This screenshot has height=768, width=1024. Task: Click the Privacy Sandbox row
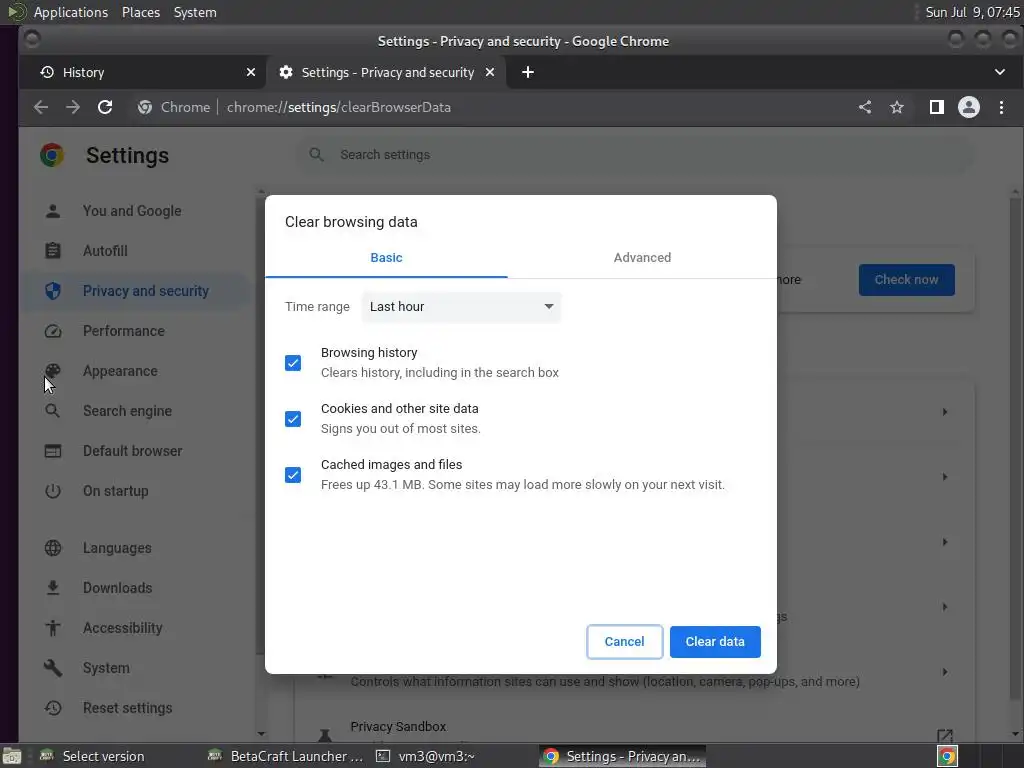(x=634, y=726)
